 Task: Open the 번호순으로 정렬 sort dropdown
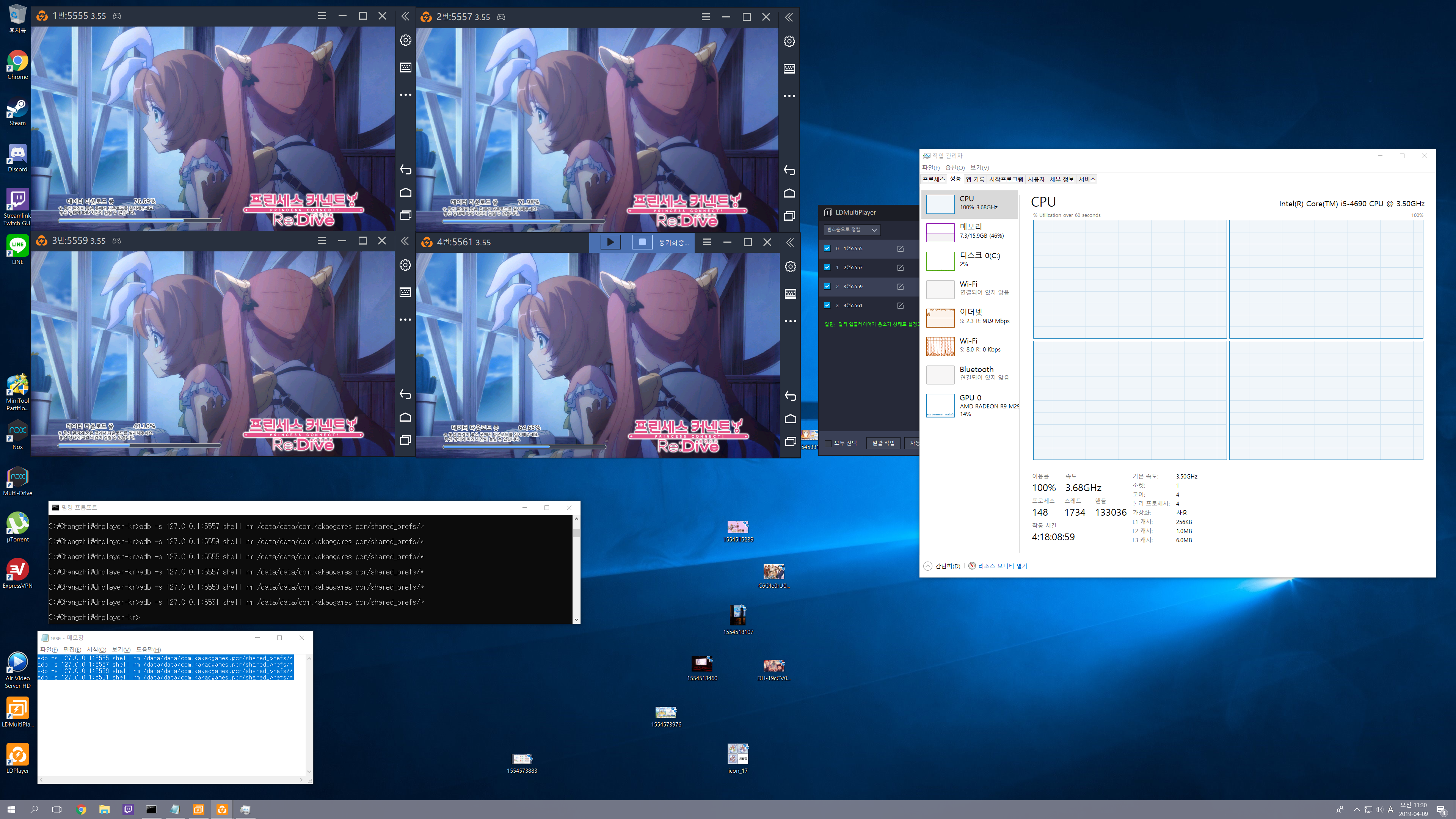pyautogui.click(x=852, y=229)
